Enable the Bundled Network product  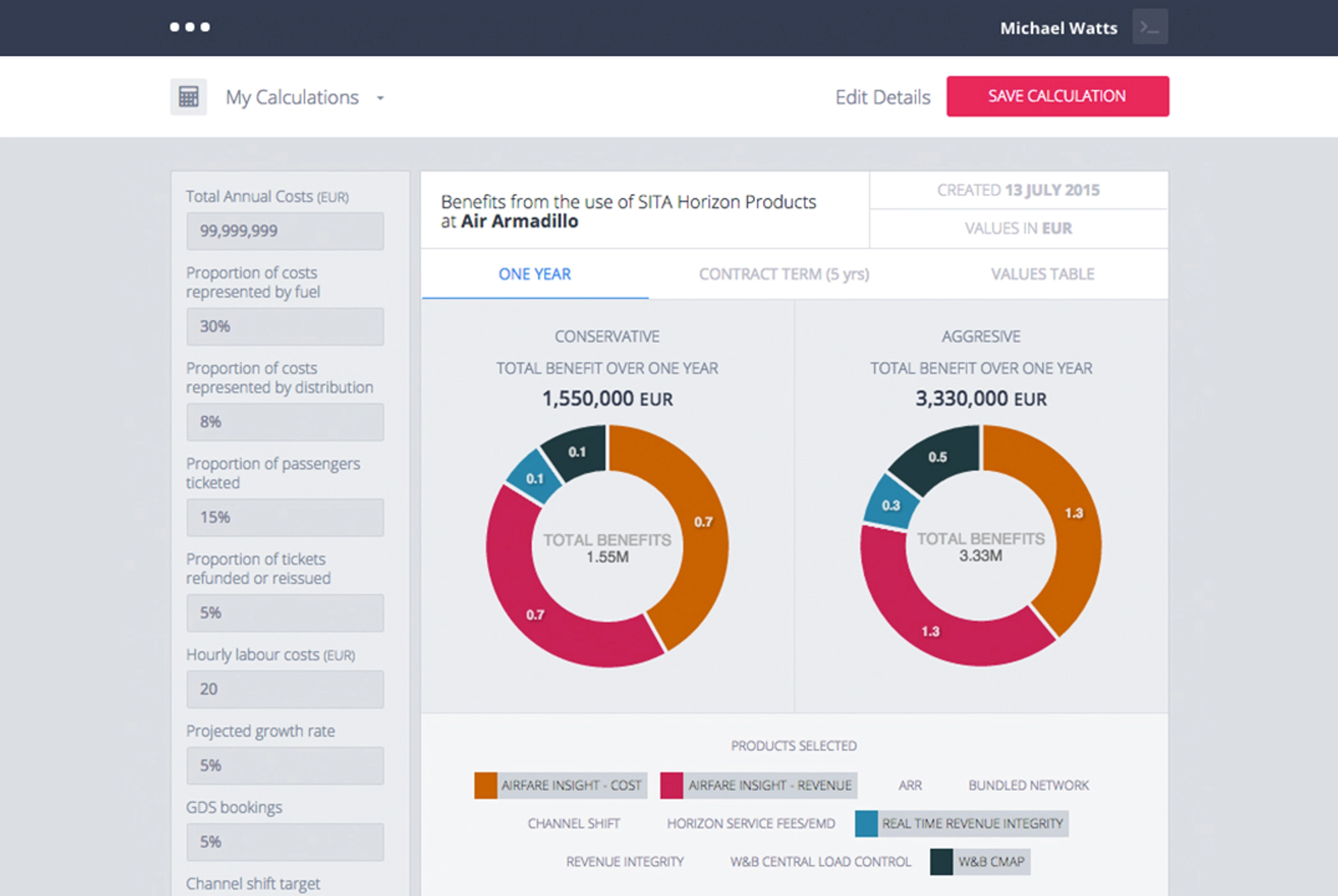1028,785
